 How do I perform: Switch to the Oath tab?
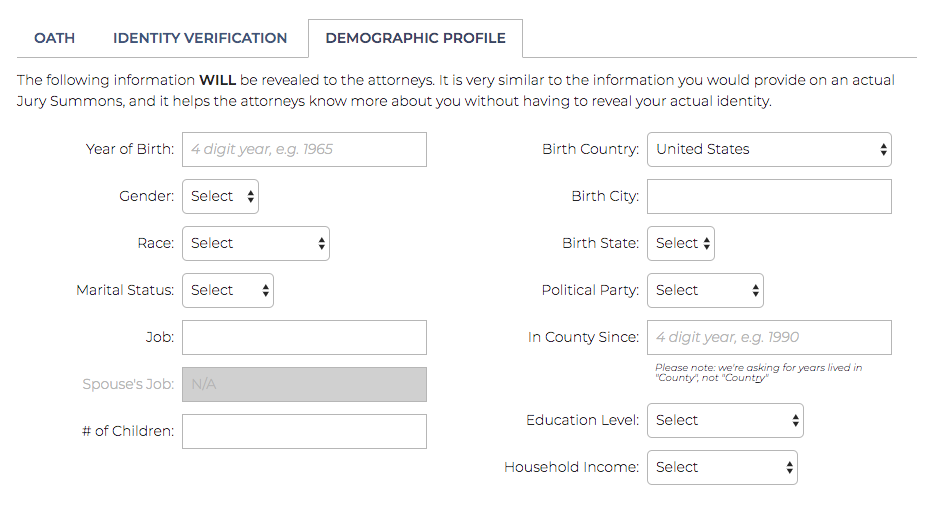[x=54, y=38]
